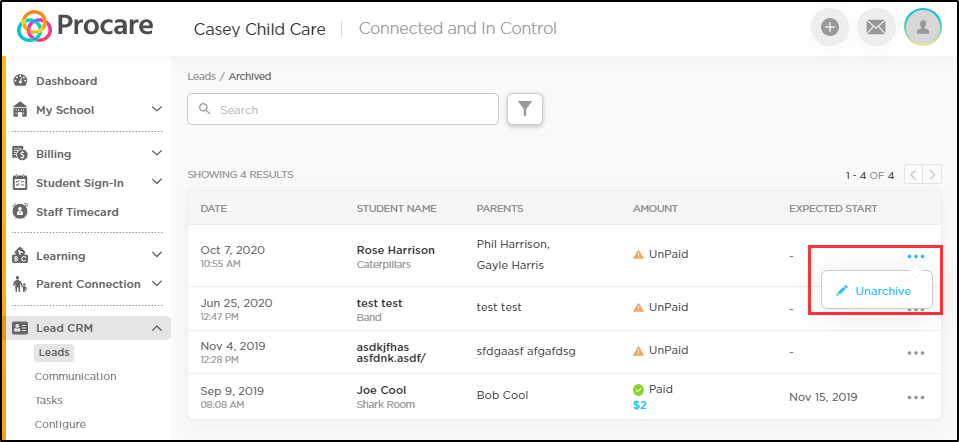Image resolution: width=959 pixels, height=442 pixels.
Task: Click the Procare logo
Action: [83, 28]
